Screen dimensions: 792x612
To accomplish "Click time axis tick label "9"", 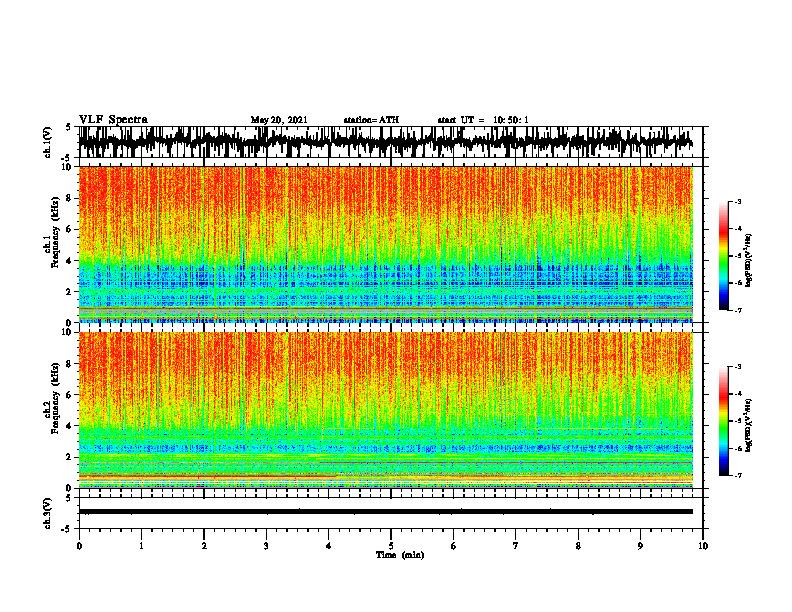I will click(x=640, y=546).
